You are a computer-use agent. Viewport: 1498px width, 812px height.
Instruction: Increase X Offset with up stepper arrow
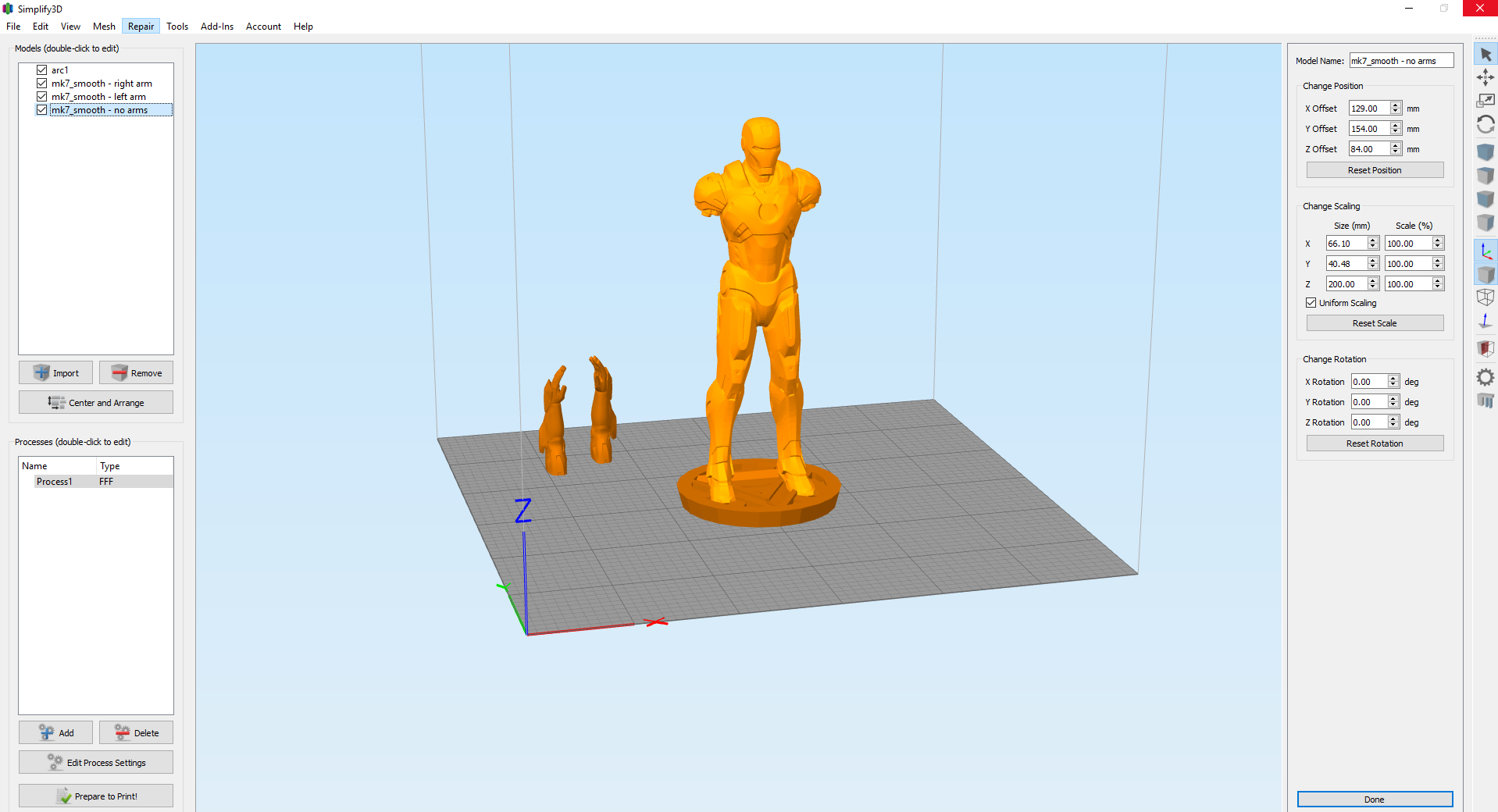click(x=1396, y=105)
